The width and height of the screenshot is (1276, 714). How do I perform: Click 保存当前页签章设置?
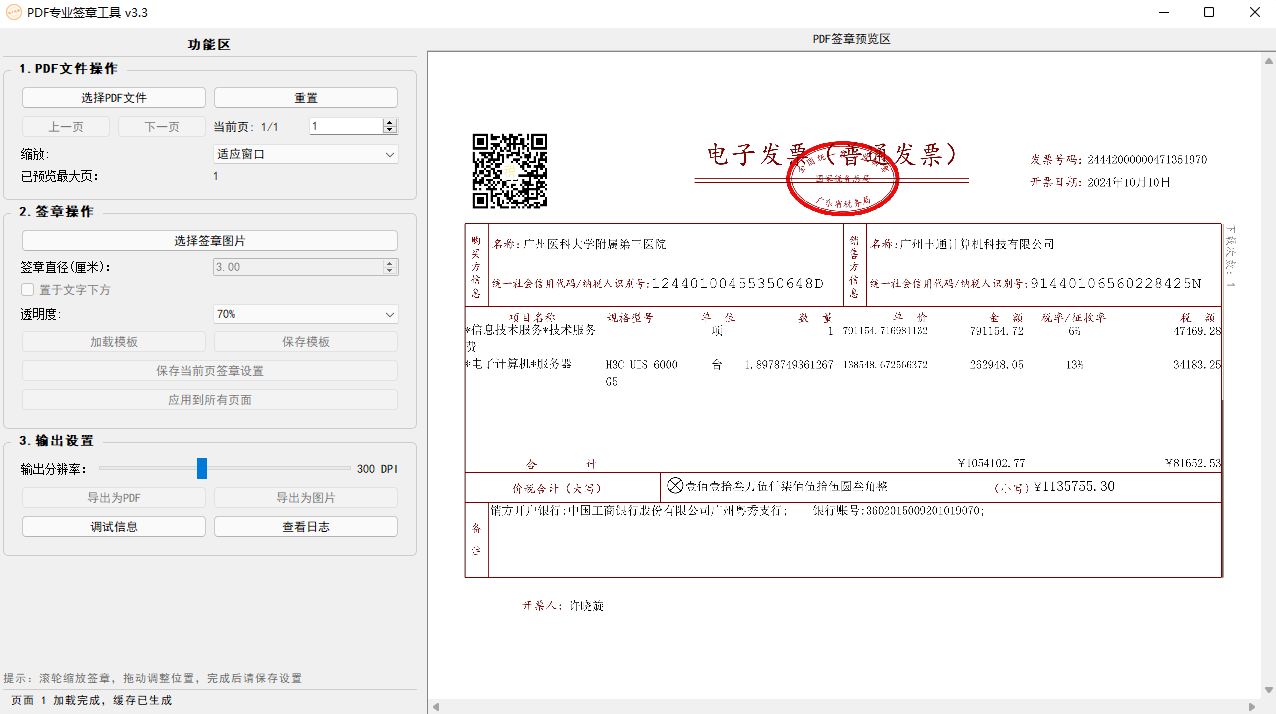tap(209, 370)
